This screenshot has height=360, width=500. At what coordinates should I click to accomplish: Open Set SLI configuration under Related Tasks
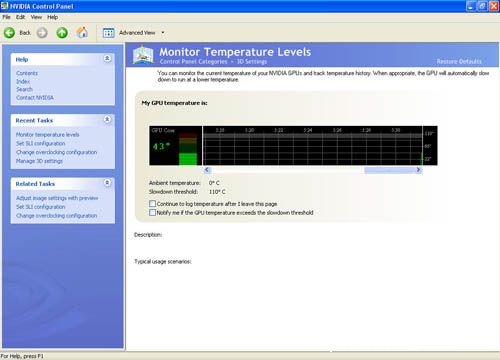pos(41,207)
